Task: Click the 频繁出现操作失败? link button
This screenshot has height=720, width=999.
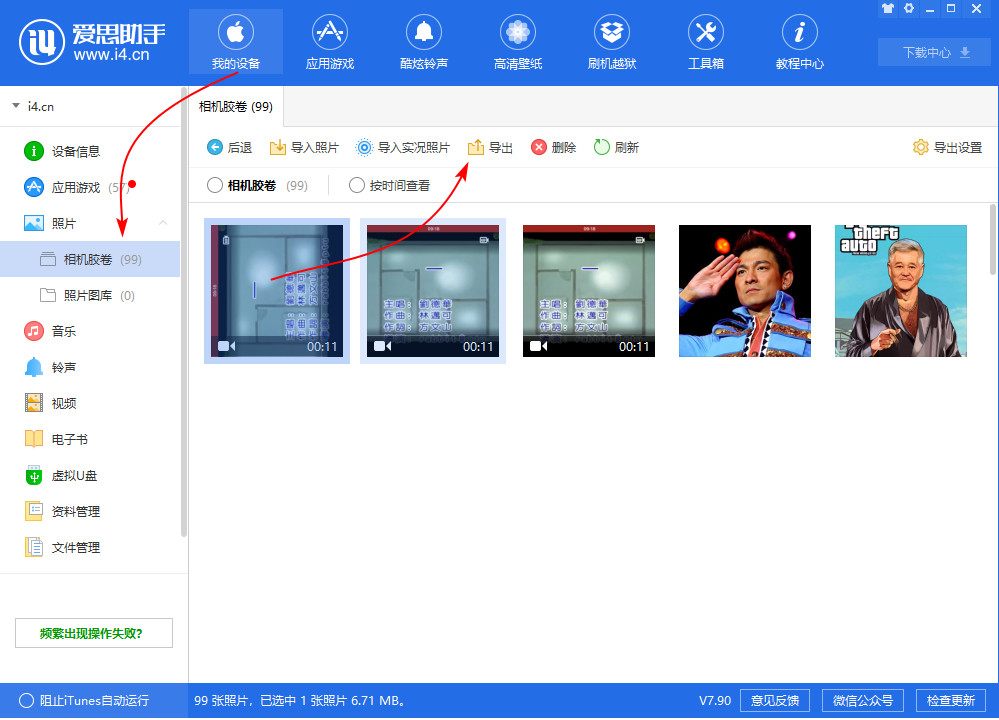Action: (94, 633)
